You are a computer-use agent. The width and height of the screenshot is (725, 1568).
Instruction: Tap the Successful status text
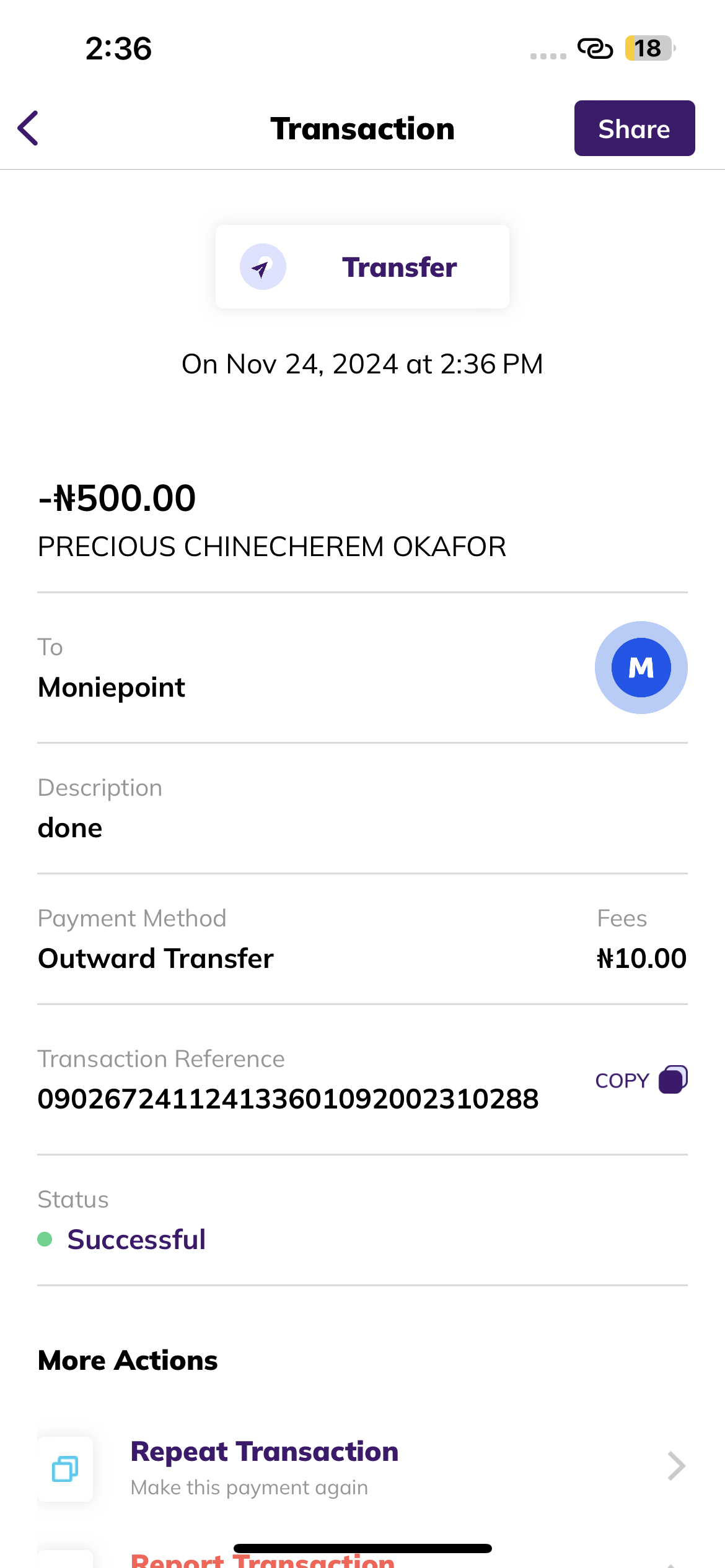click(136, 1239)
